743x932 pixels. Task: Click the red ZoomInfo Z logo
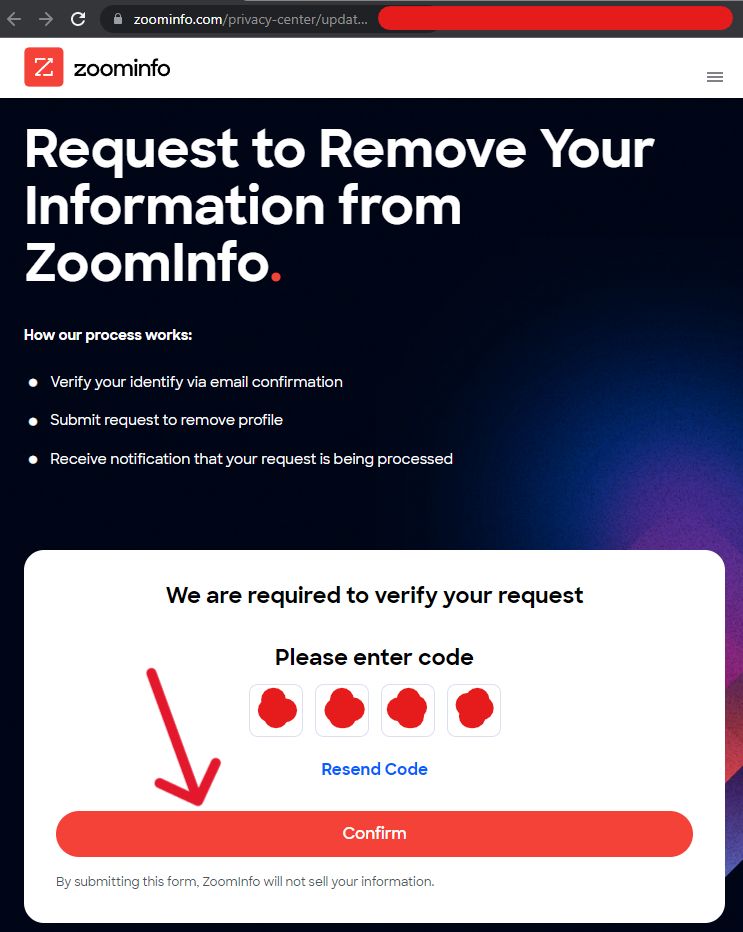coord(43,67)
